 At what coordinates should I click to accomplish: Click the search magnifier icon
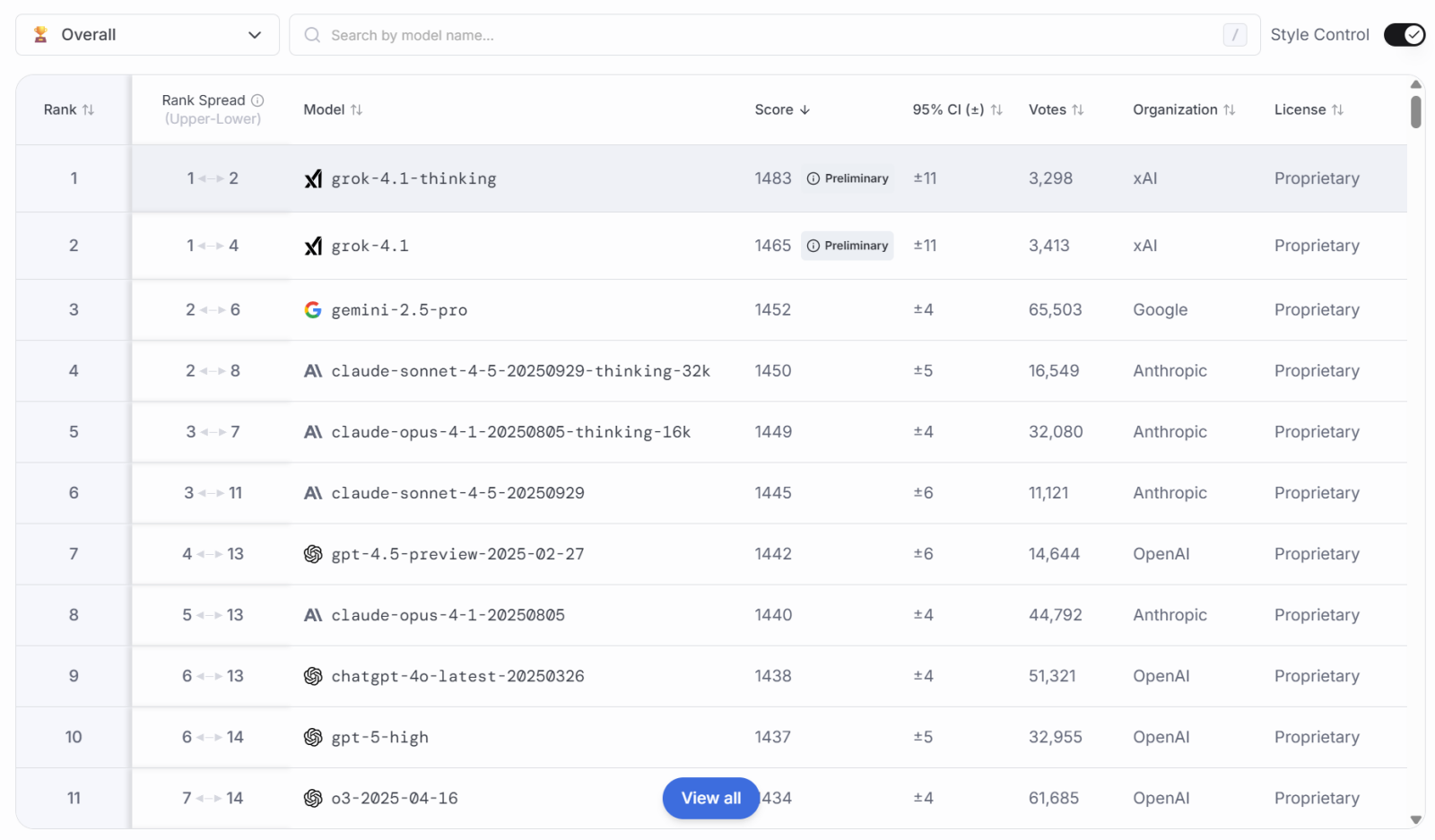click(x=312, y=35)
